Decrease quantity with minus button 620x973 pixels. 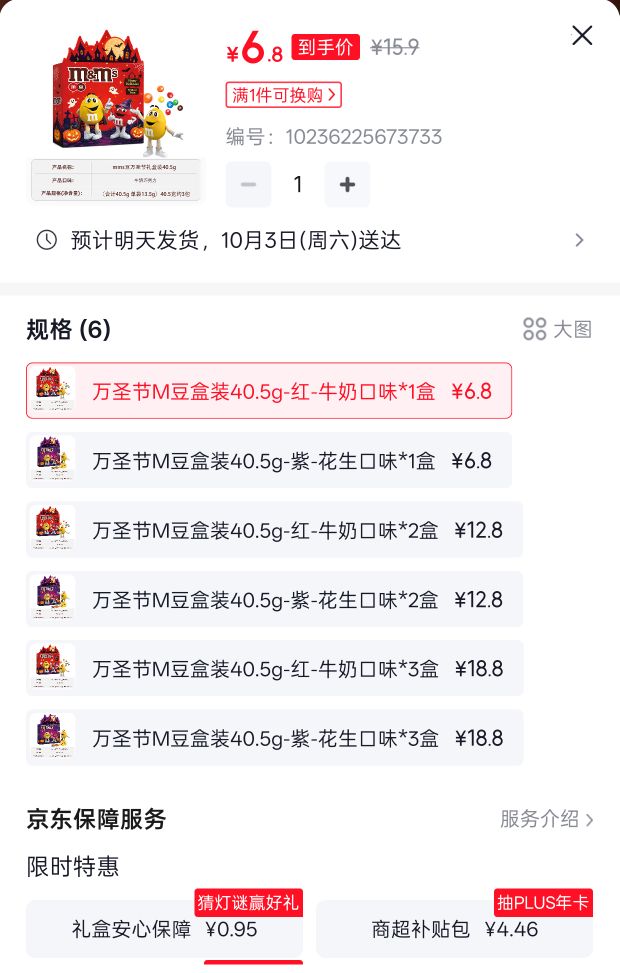[x=248, y=184]
